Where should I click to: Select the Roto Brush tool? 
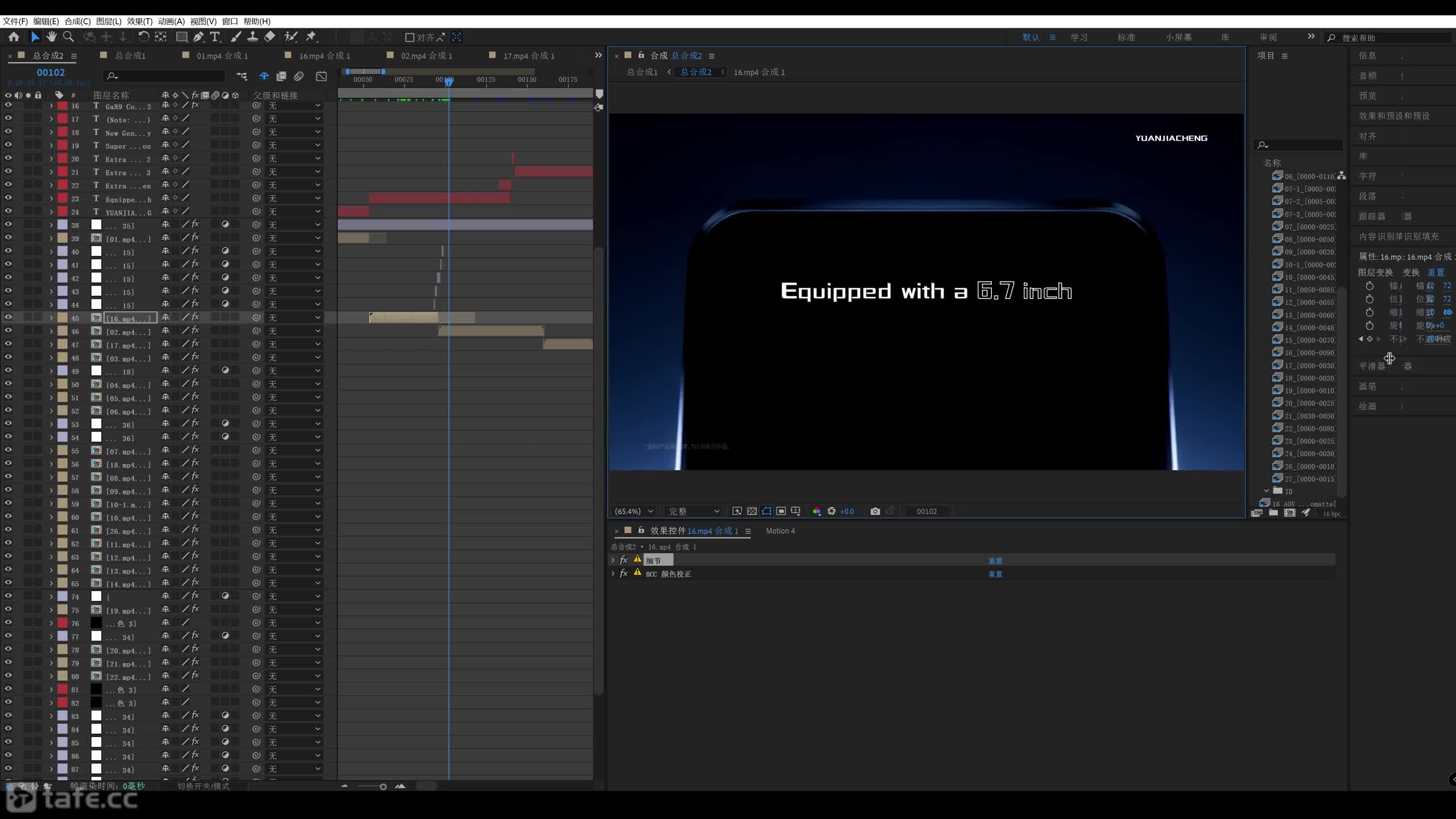(x=291, y=37)
